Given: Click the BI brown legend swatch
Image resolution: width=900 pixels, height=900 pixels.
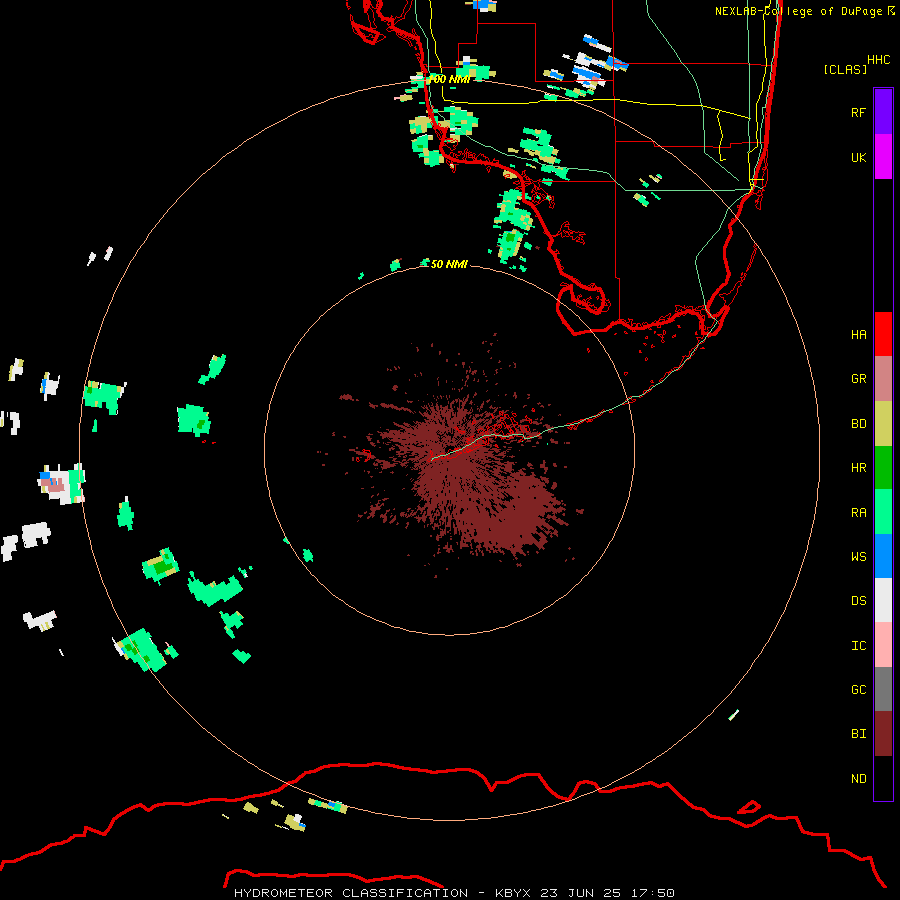Looking at the screenshot, I should pos(883,734).
